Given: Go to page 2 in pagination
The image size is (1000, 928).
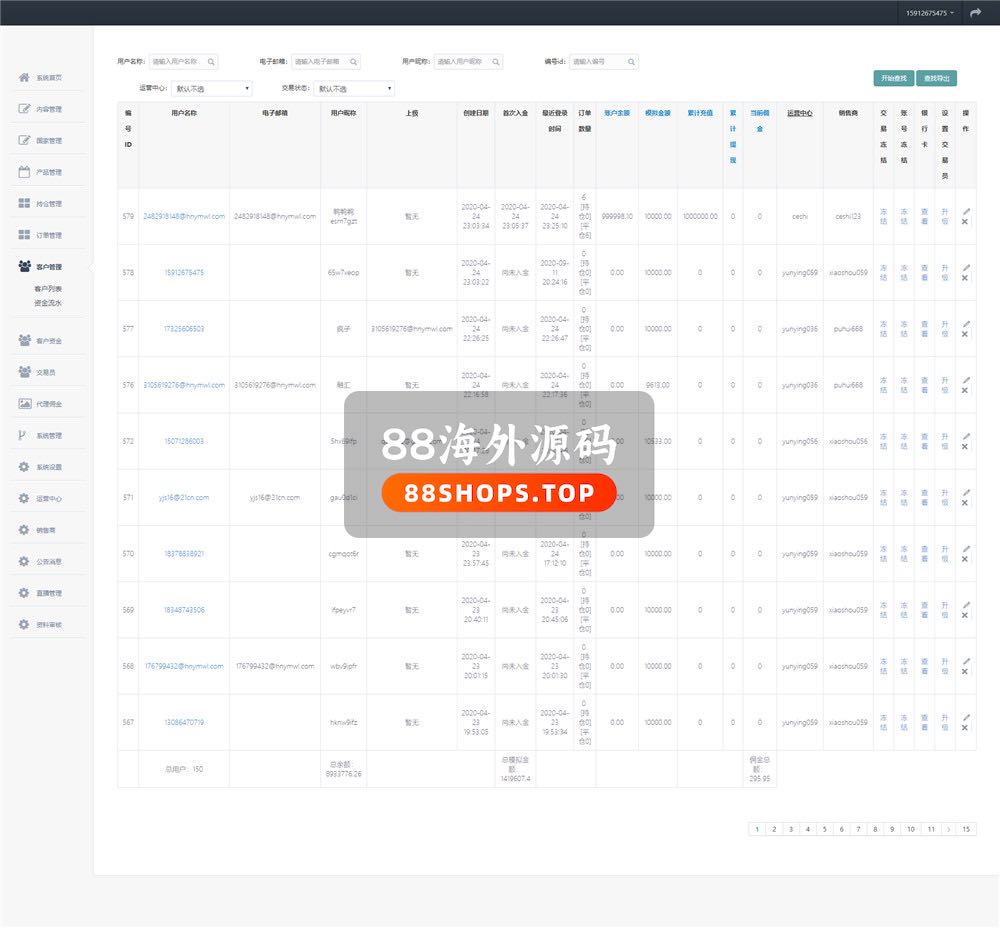Looking at the screenshot, I should (x=774, y=829).
